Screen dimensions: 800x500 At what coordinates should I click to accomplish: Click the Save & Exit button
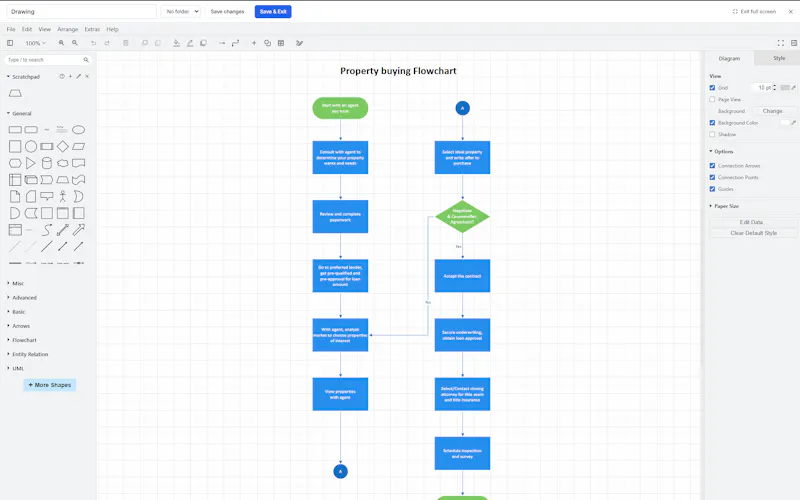pos(273,12)
